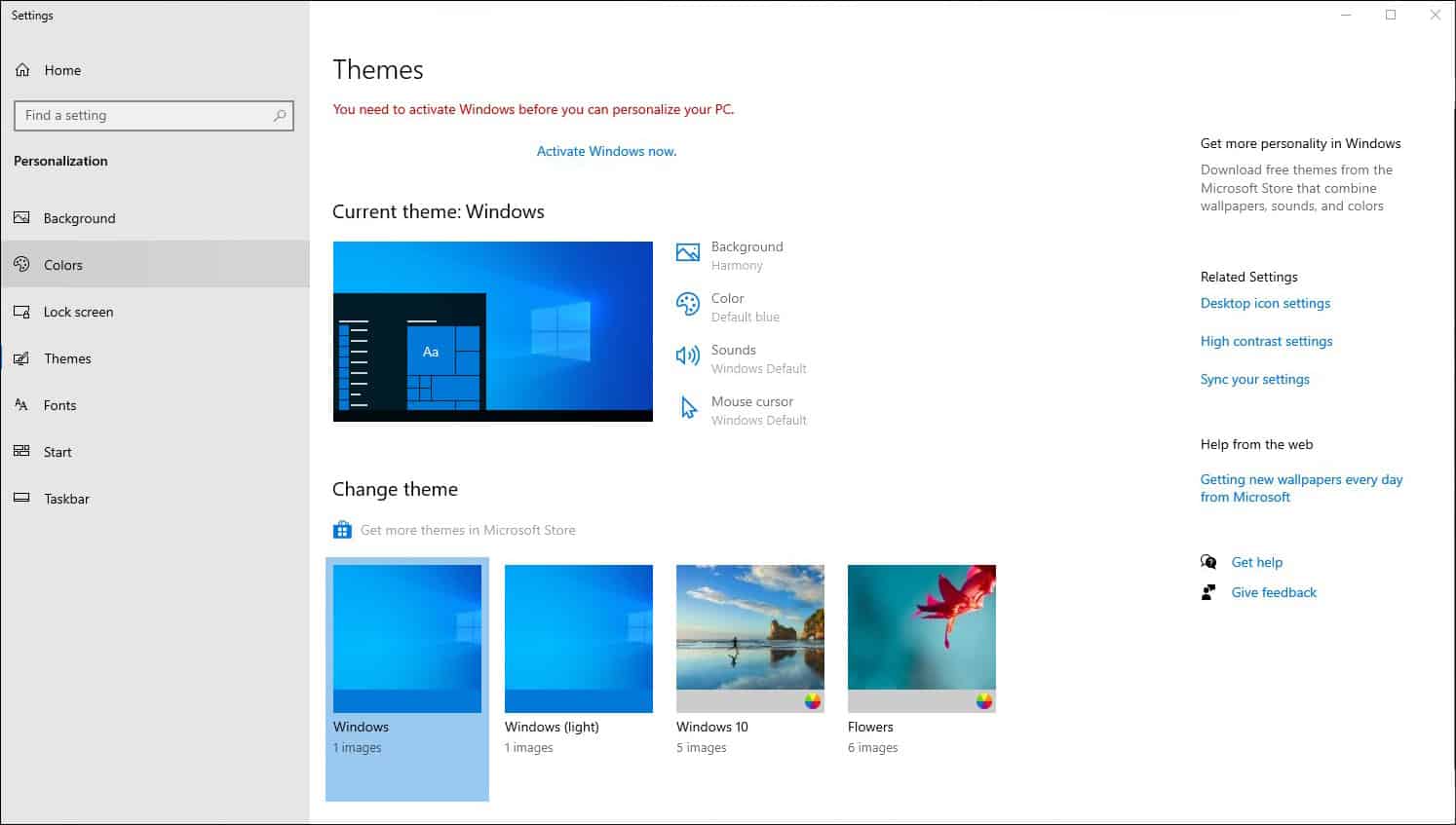This screenshot has height=825, width=1456.
Task: Apply the Windows 10 theme thumbnail
Action: point(750,639)
